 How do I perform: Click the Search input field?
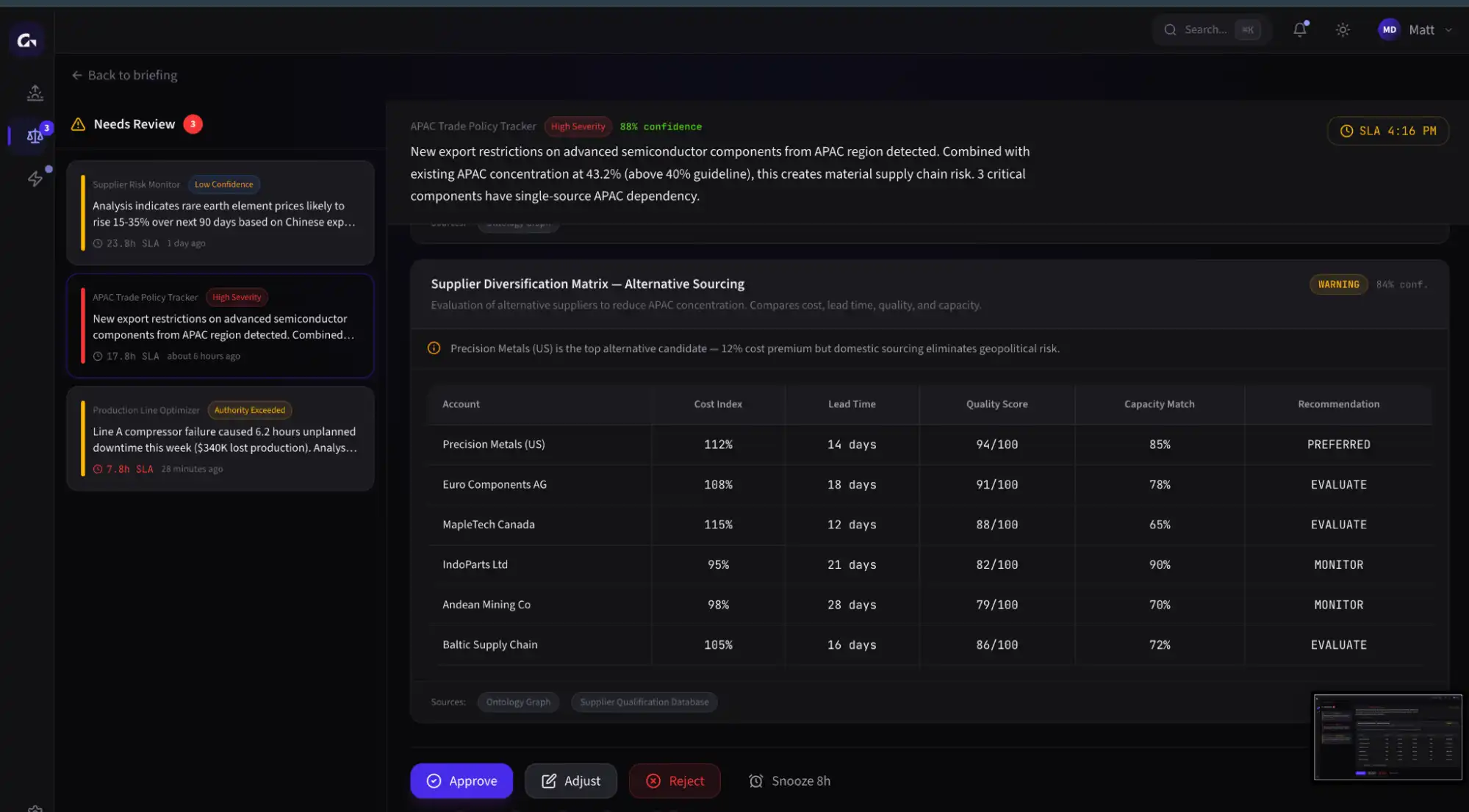(x=1205, y=29)
